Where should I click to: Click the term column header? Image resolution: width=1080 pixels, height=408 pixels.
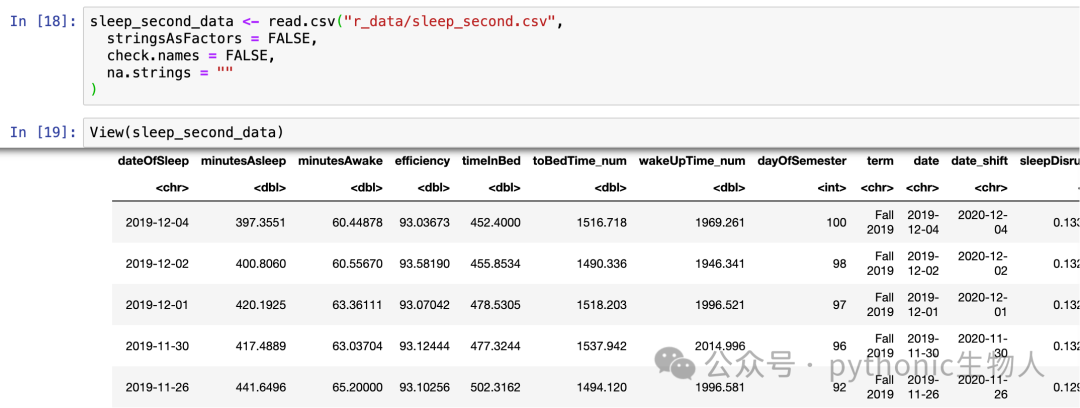click(x=880, y=161)
